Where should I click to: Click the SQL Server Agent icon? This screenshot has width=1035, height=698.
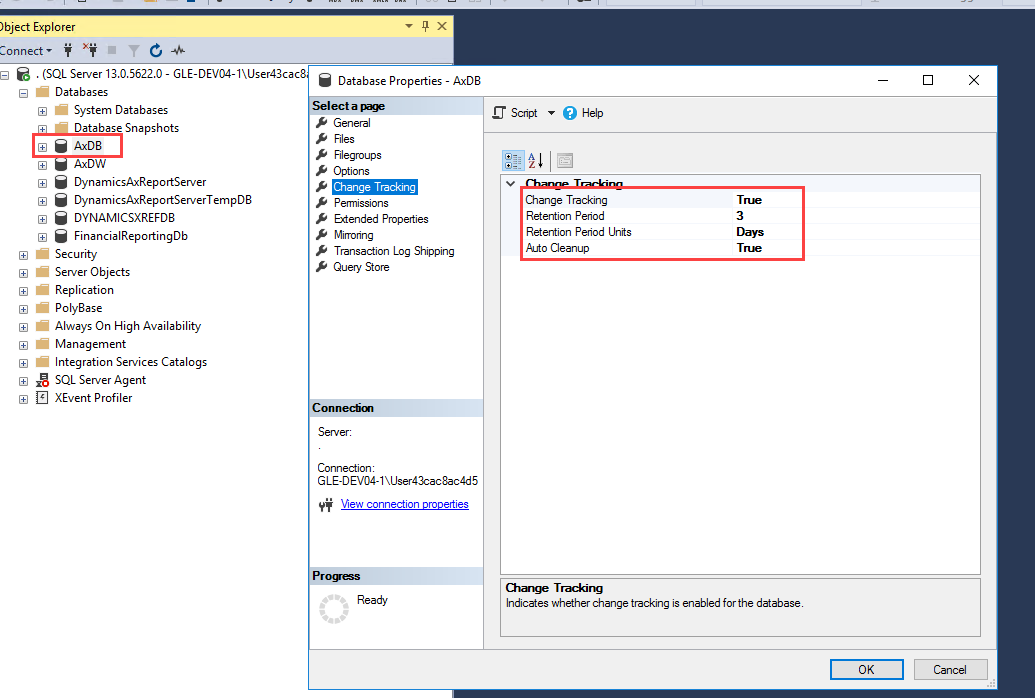click(42, 380)
